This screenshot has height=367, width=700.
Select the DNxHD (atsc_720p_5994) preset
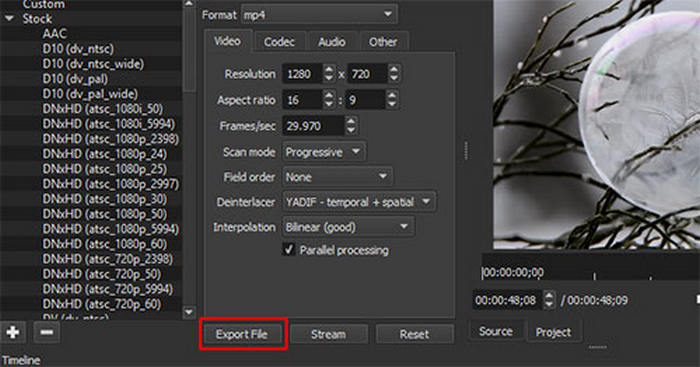108,289
